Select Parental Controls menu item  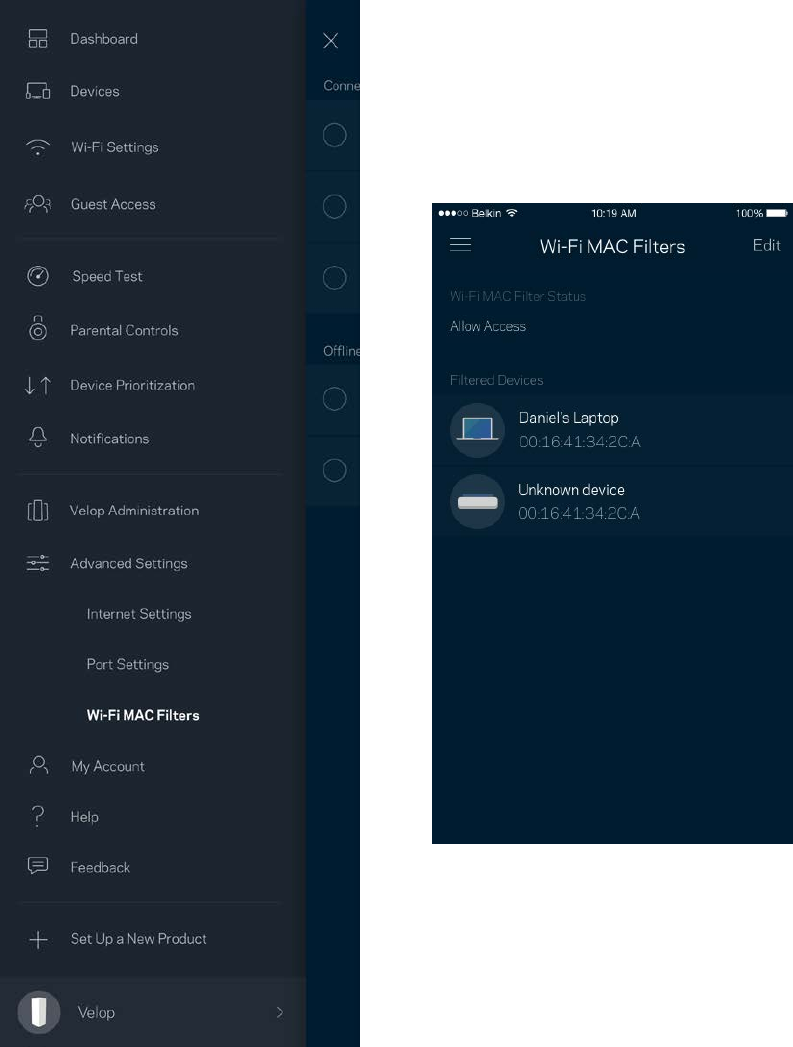coord(124,331)
